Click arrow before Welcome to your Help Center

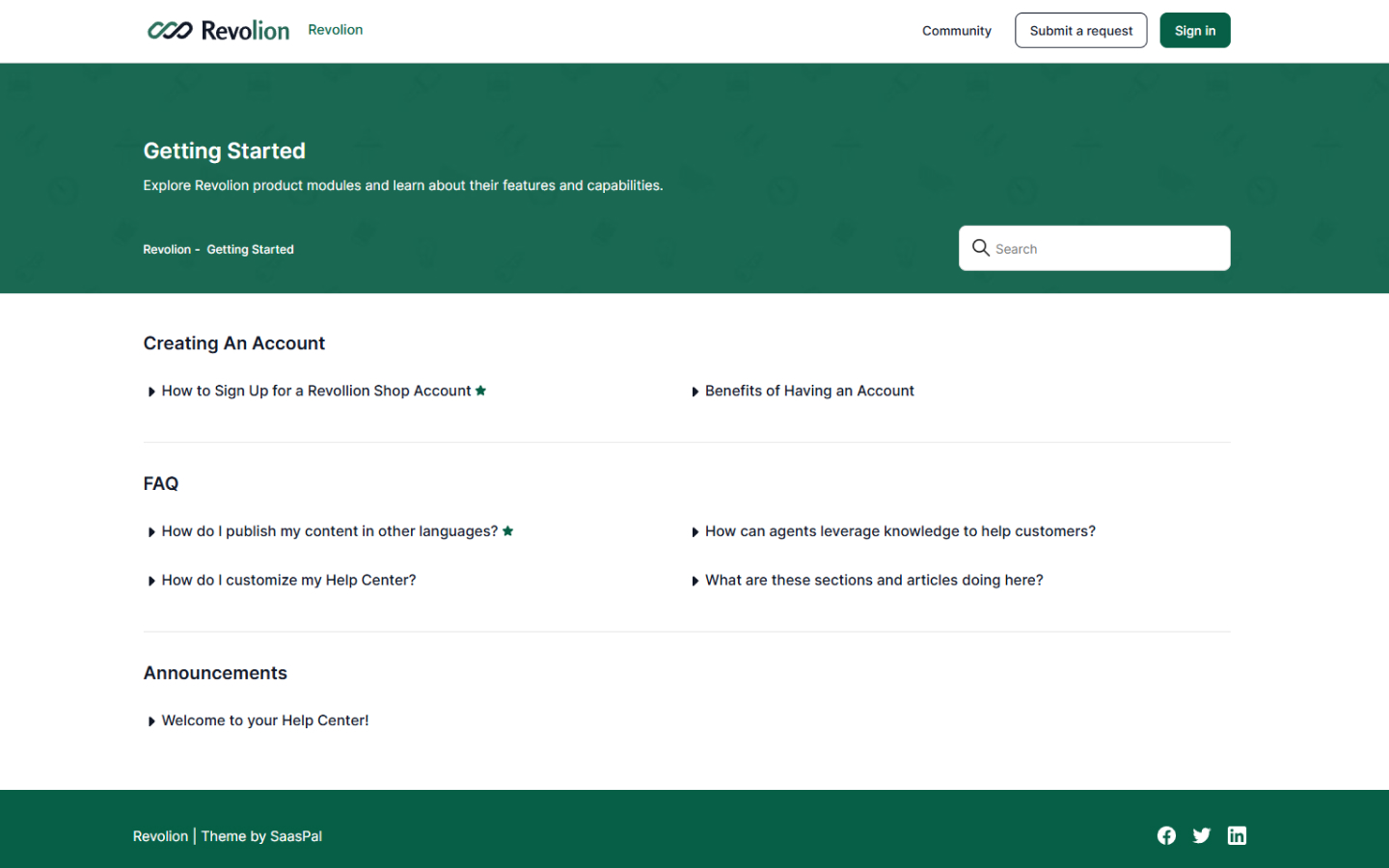[151, 721]
